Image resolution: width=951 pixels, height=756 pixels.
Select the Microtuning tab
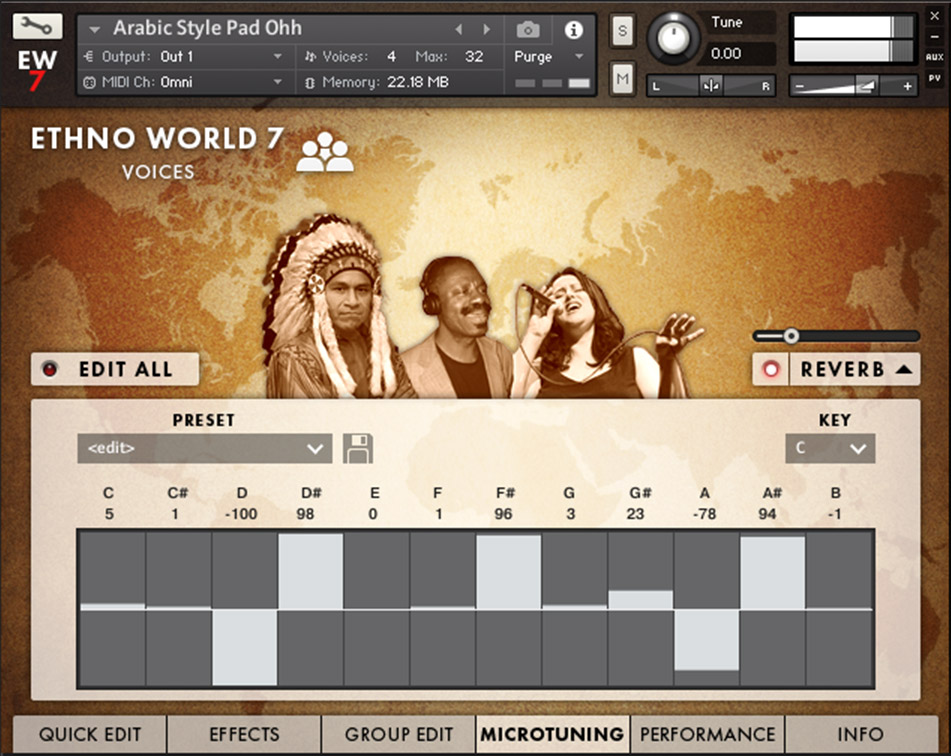pyautogui.click(x=553, y=734)
